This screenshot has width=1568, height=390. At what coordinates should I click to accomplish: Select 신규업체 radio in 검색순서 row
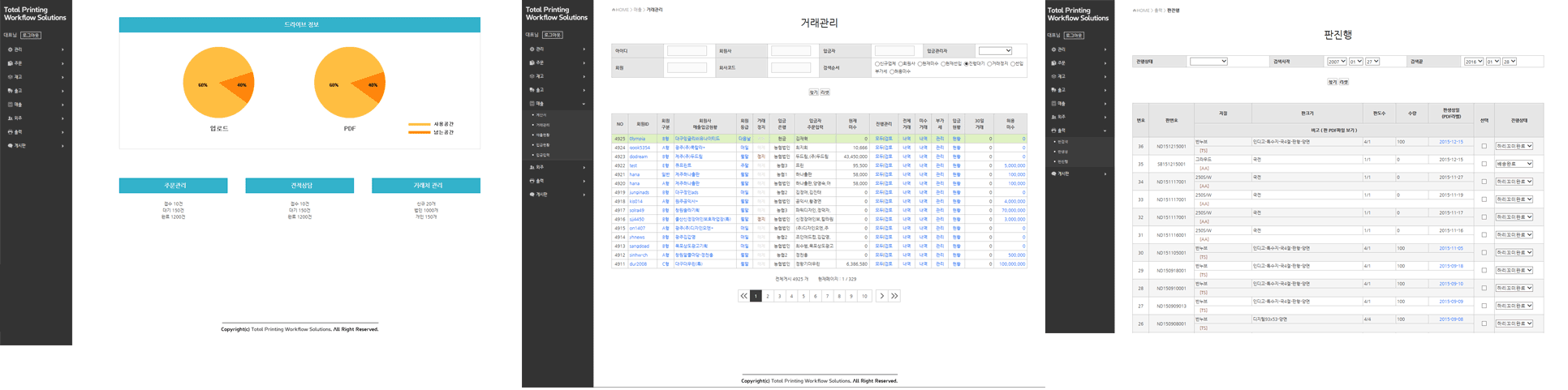click(877, 64)
